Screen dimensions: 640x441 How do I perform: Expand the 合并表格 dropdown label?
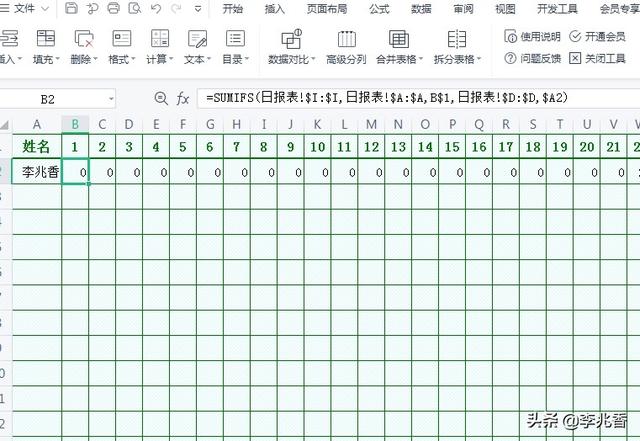point(399,60)
